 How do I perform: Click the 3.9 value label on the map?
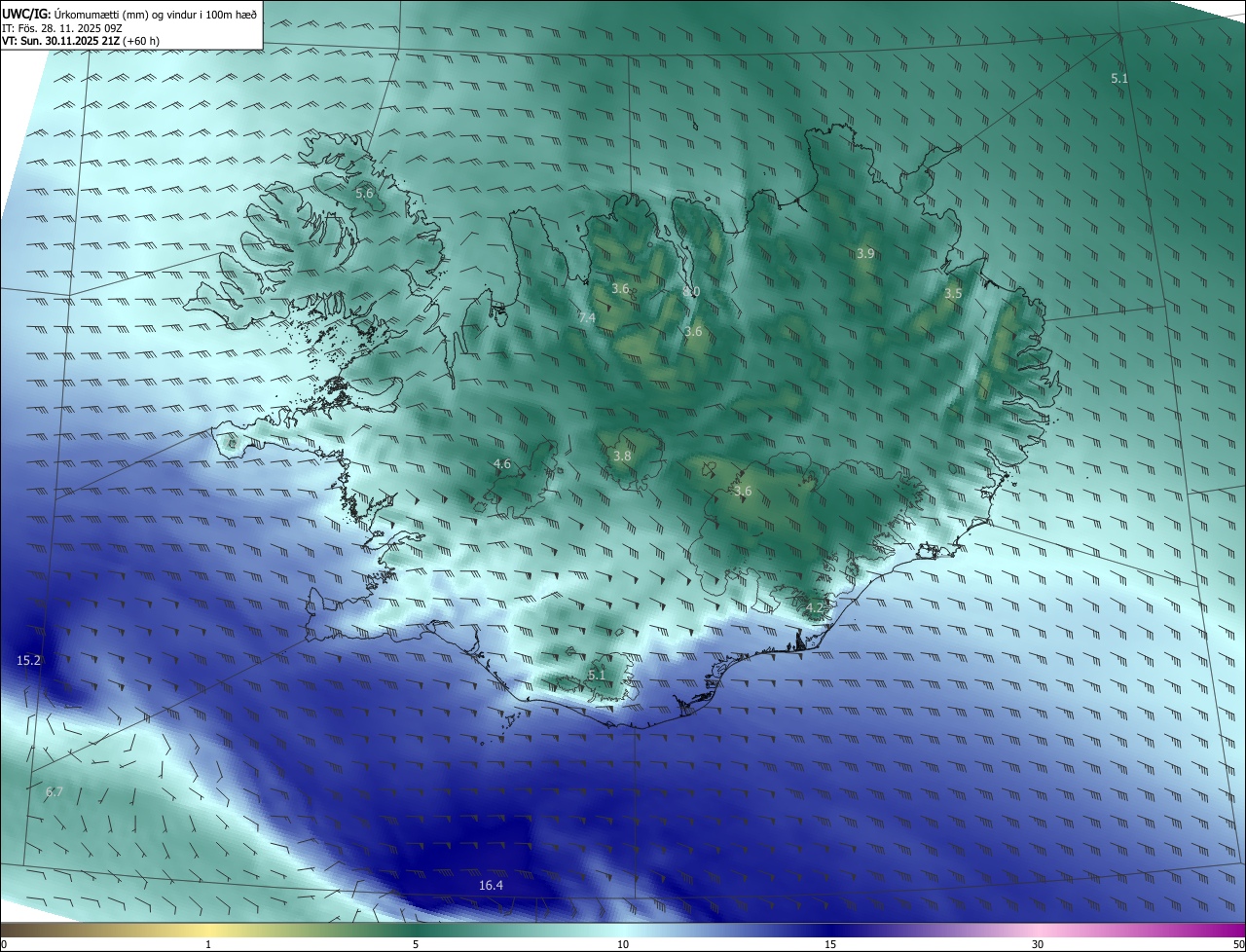[x=865, y=253]
